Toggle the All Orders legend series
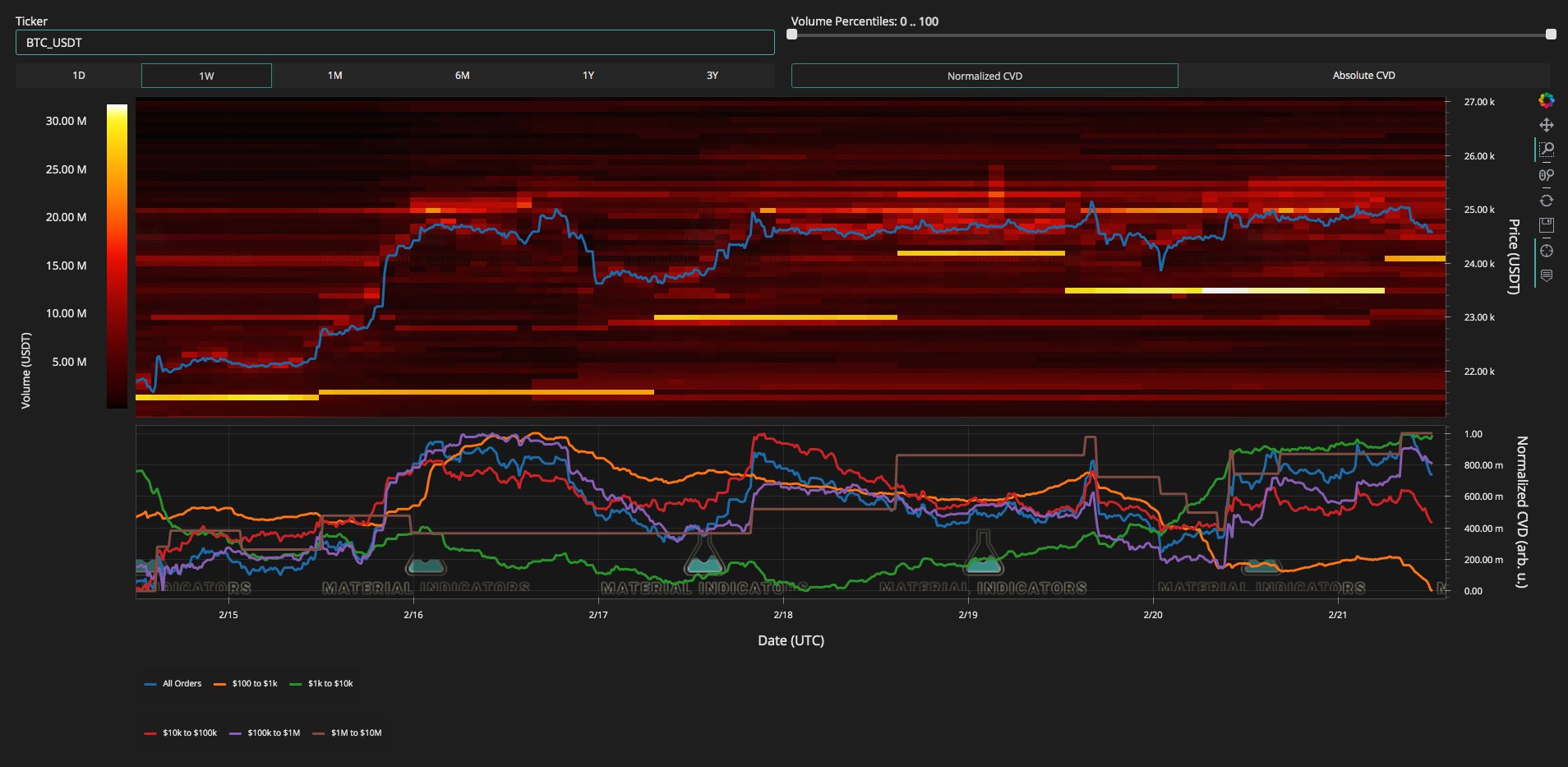The image size is (1568, 767). click(x=173, y=683)
